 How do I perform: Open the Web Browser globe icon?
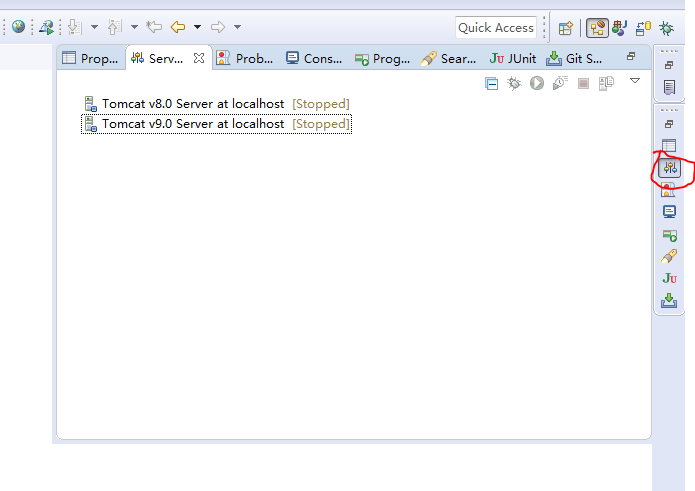click(x=19, y=27)
